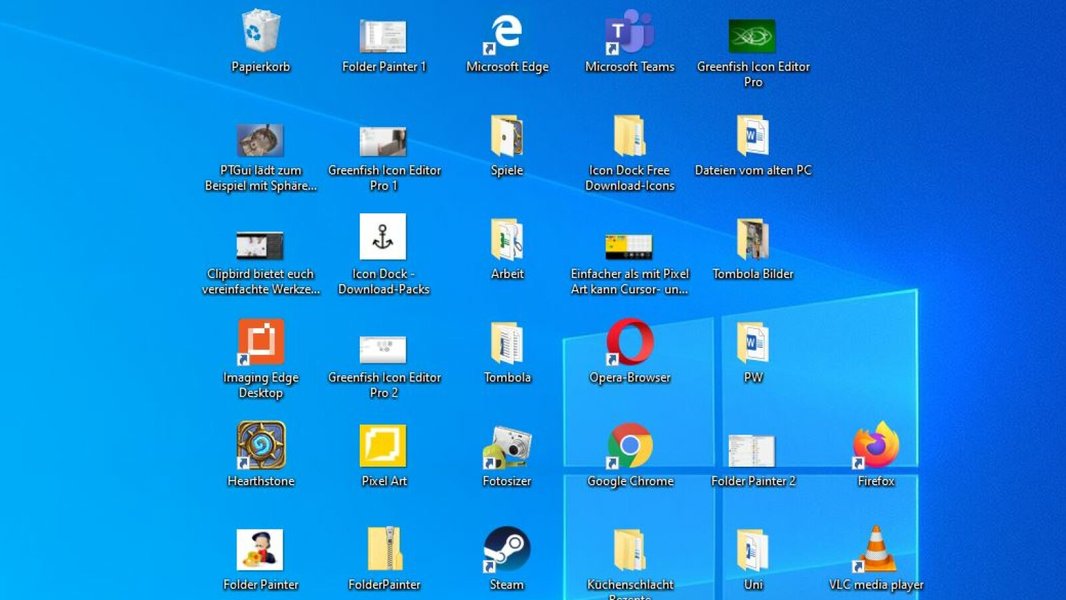Open the Papierkorb recycle bin icon

click(x=260, y=31)
